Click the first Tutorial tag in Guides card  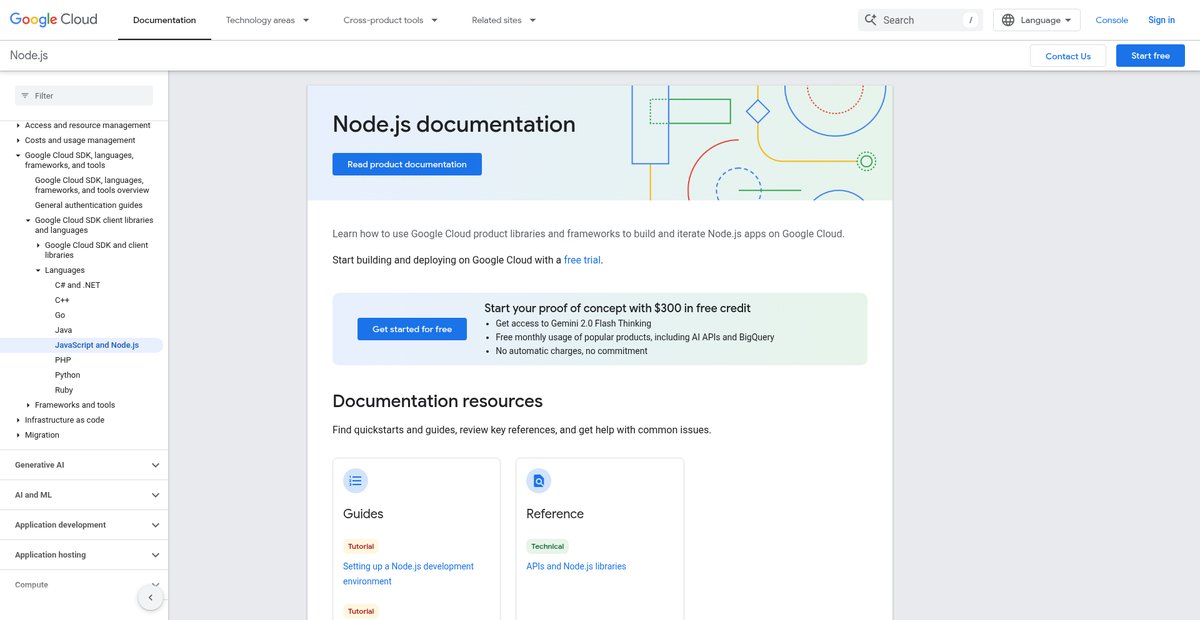click(361, 547)
